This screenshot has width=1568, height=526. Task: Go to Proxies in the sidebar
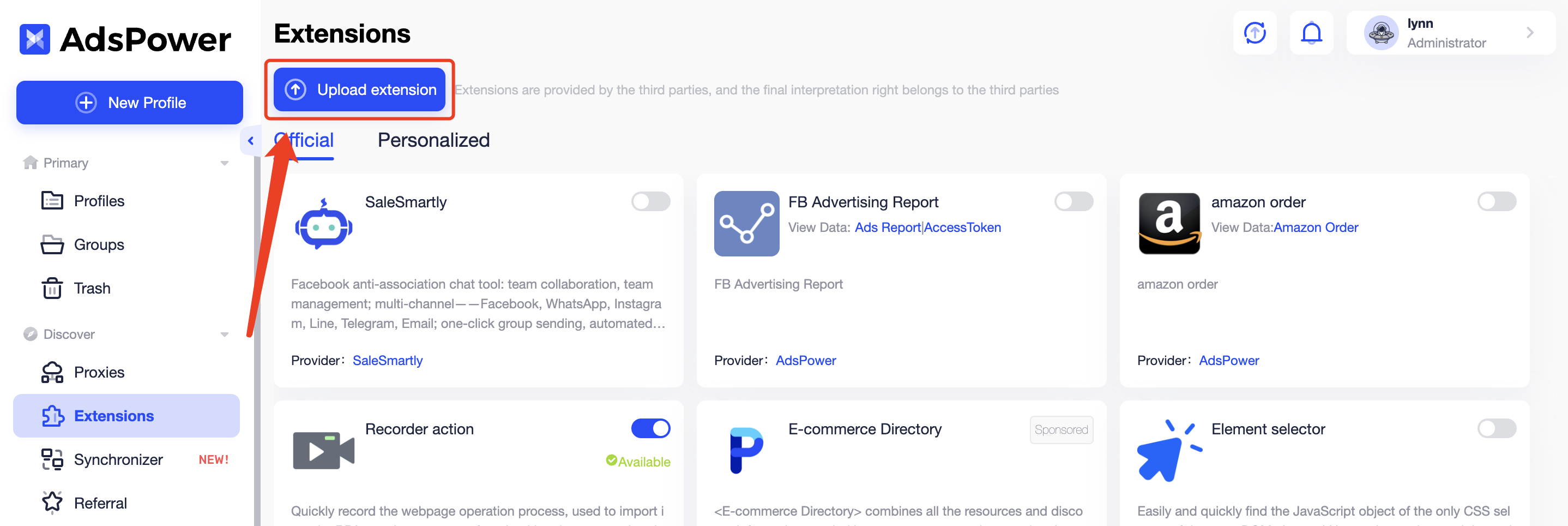coord(99,373)
